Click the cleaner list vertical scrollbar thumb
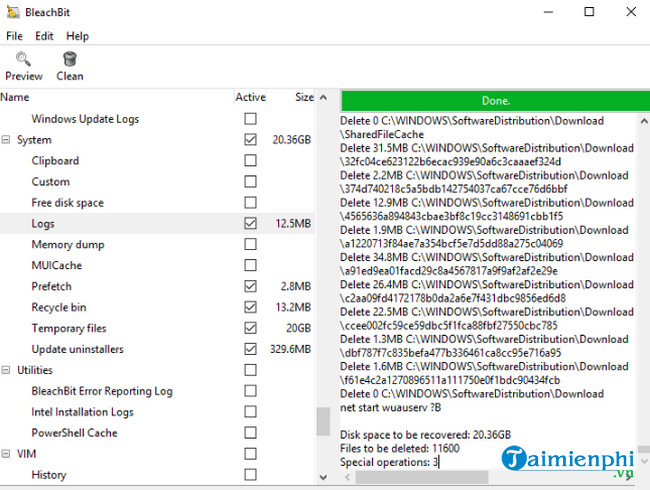The width and height of the screenshot is (650, 490). click(323, 421)
